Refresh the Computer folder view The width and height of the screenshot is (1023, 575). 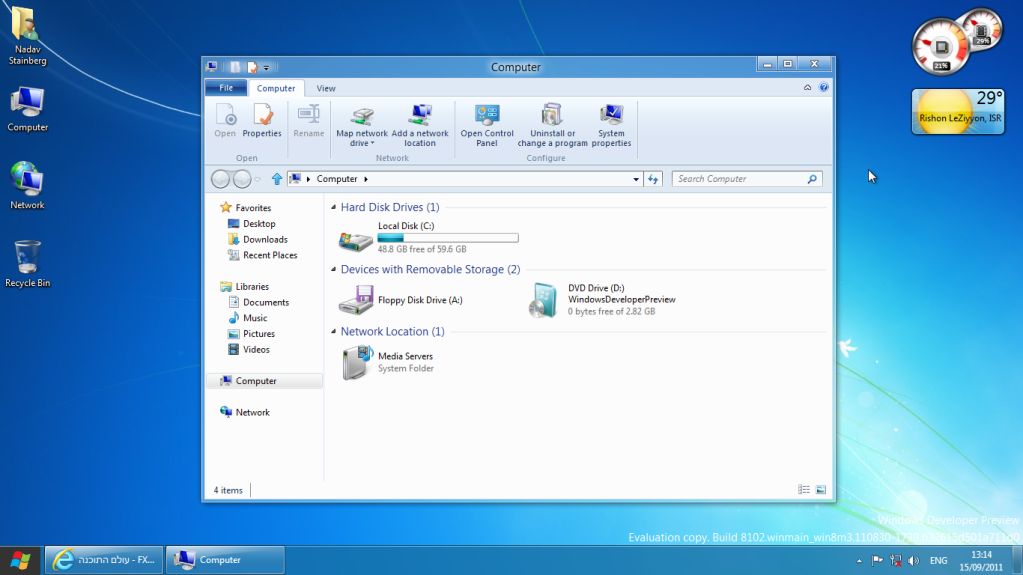(653, 179)
